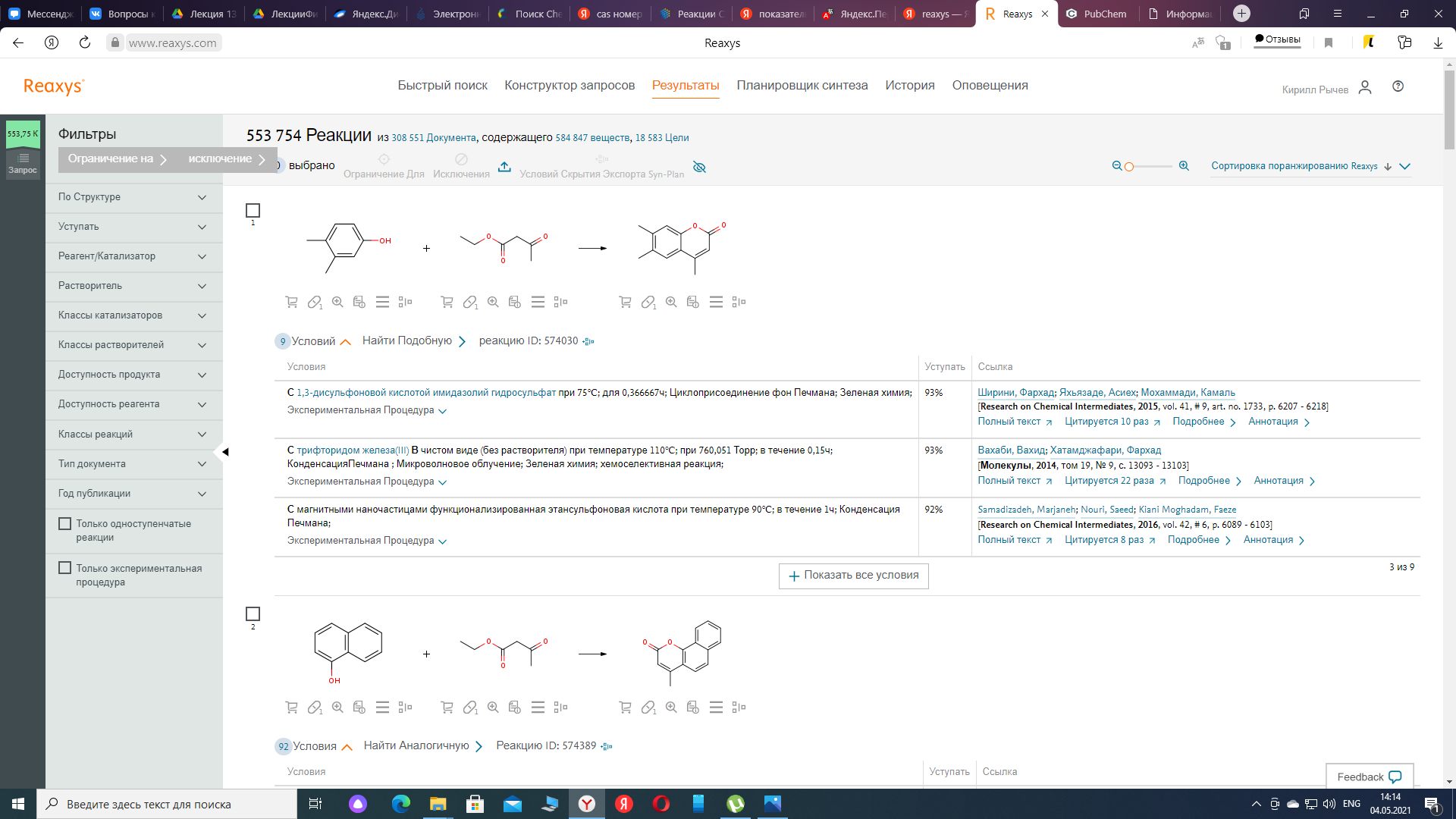Zoom in structures with the plus magnifier
The height and width of the screenshot is (819, 1456).
coord(1184,166)
